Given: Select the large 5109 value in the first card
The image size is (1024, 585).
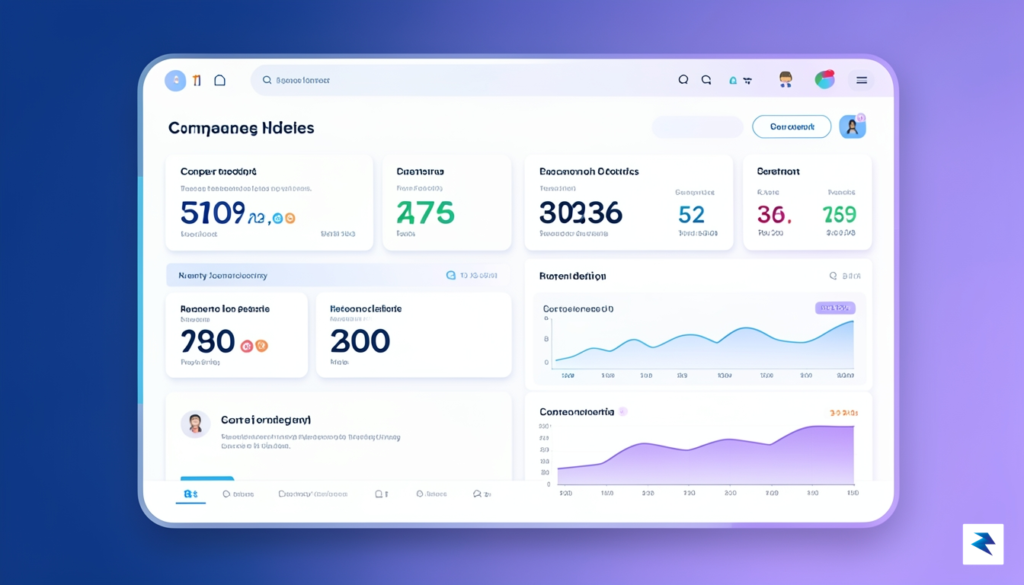Looking at the screenshot, I should click(213, 213).
